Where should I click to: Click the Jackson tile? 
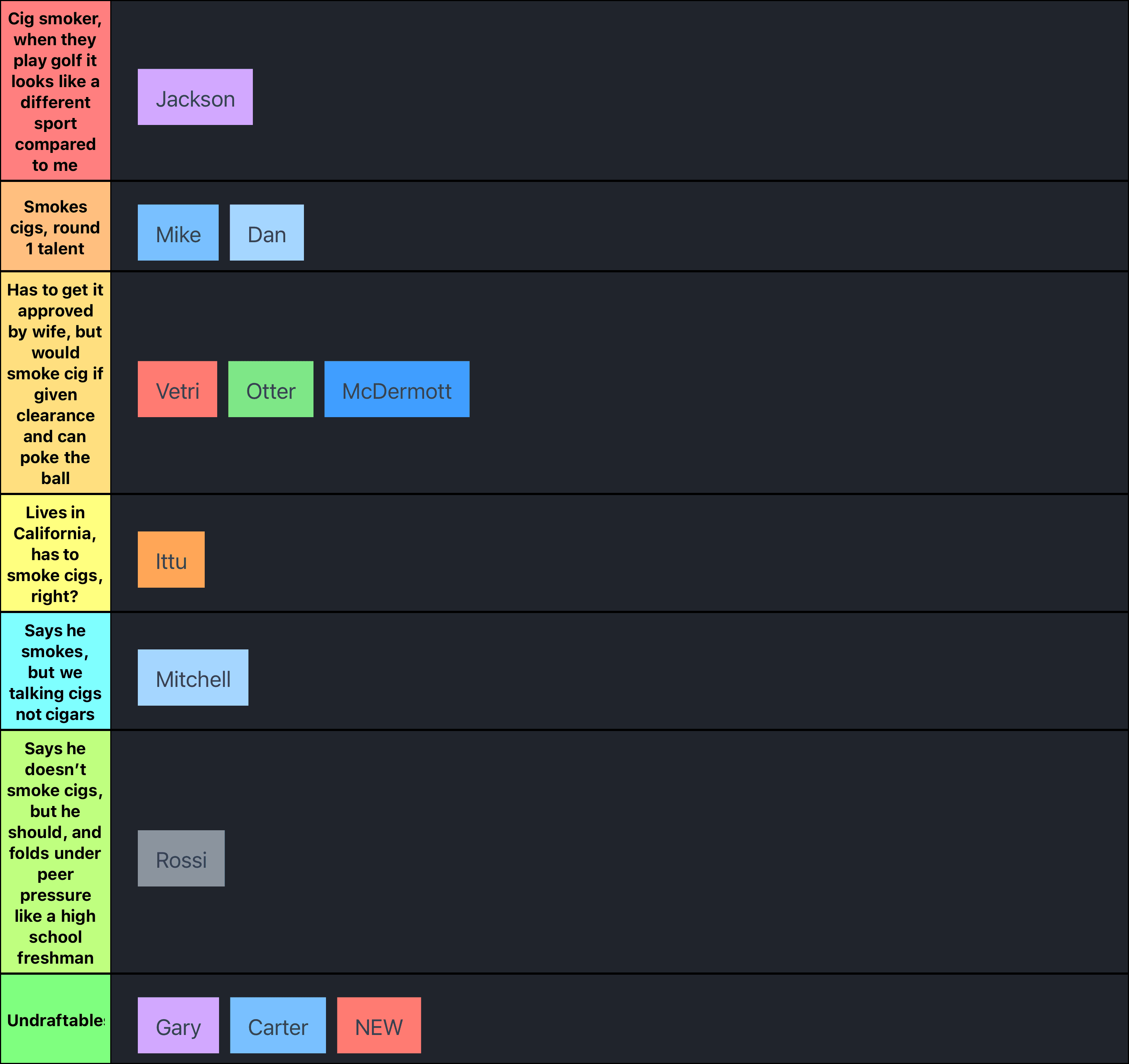tap(195, 97)
